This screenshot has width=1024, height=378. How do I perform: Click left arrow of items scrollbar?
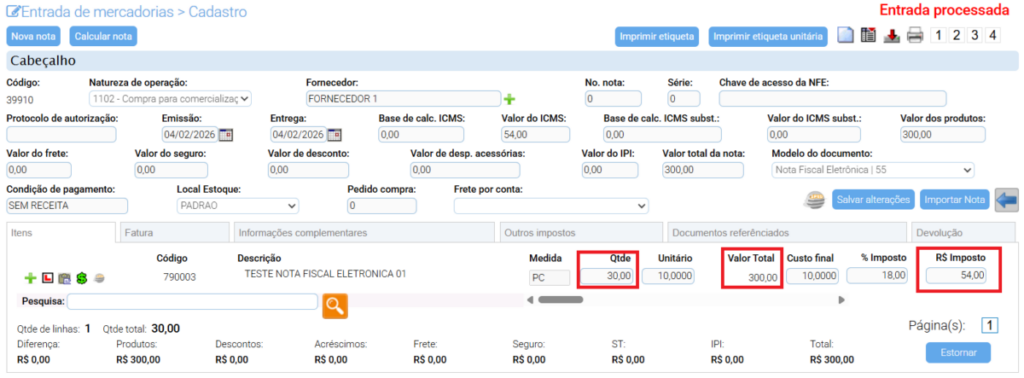[x=530, y=300]
